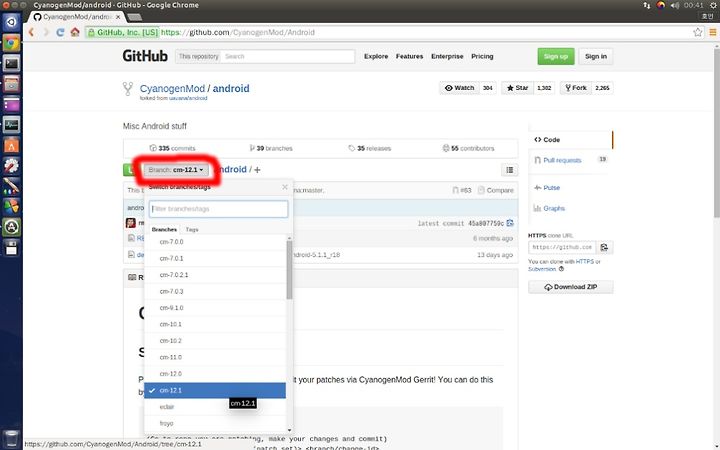Select branch cm-7.0.0
Viewport: 720px width, 450px height.
(215, 242)
